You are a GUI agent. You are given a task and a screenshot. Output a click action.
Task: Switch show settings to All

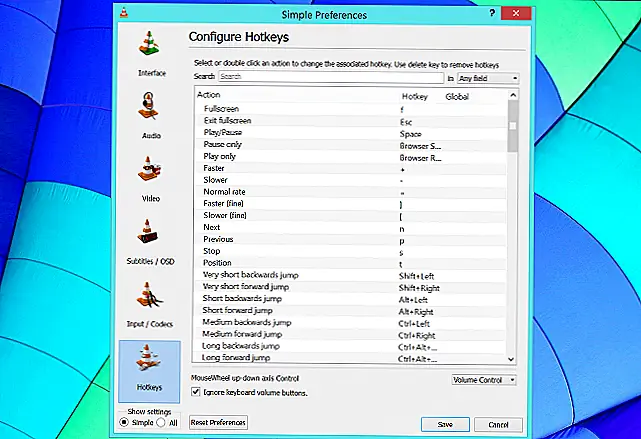point(160,422)
